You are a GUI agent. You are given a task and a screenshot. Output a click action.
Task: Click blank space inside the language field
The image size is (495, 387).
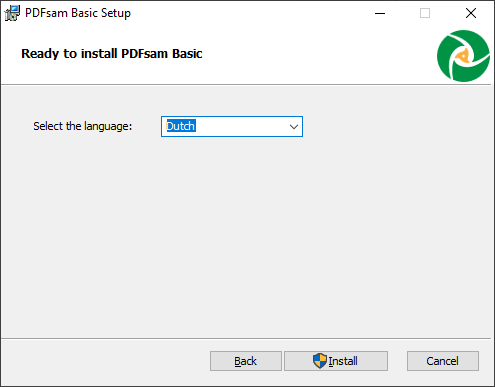pos(240,126)
